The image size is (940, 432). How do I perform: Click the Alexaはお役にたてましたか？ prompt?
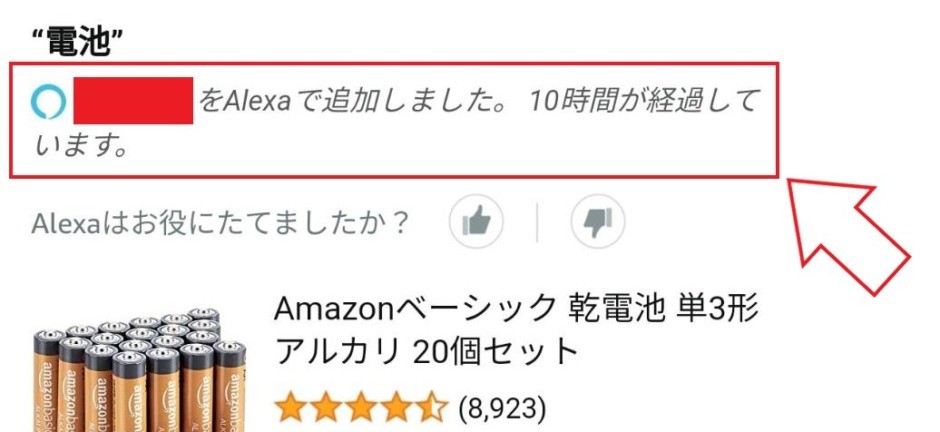[x=220, y=223]
